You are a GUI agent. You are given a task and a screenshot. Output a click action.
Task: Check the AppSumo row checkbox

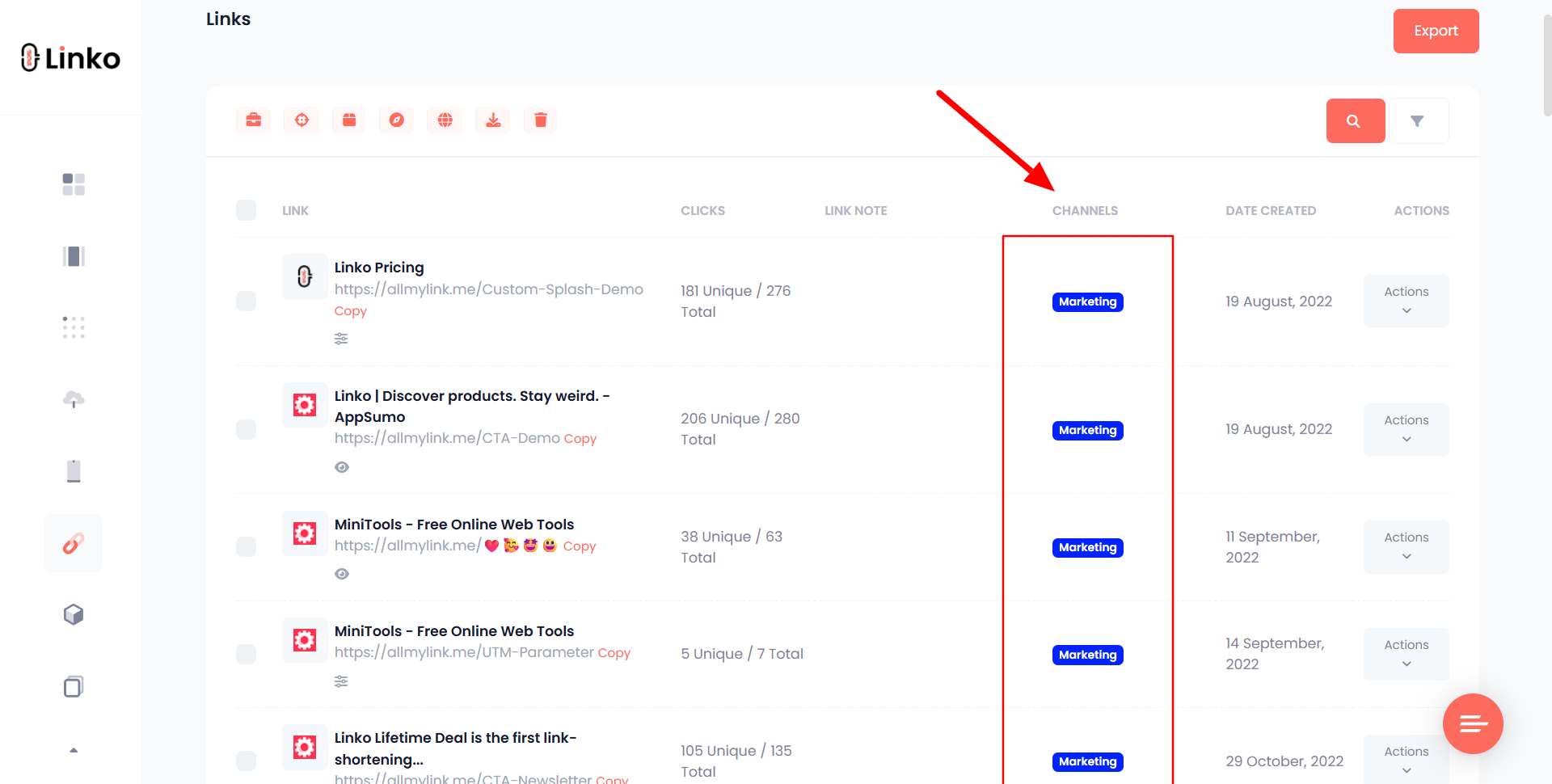click(246, 429)
